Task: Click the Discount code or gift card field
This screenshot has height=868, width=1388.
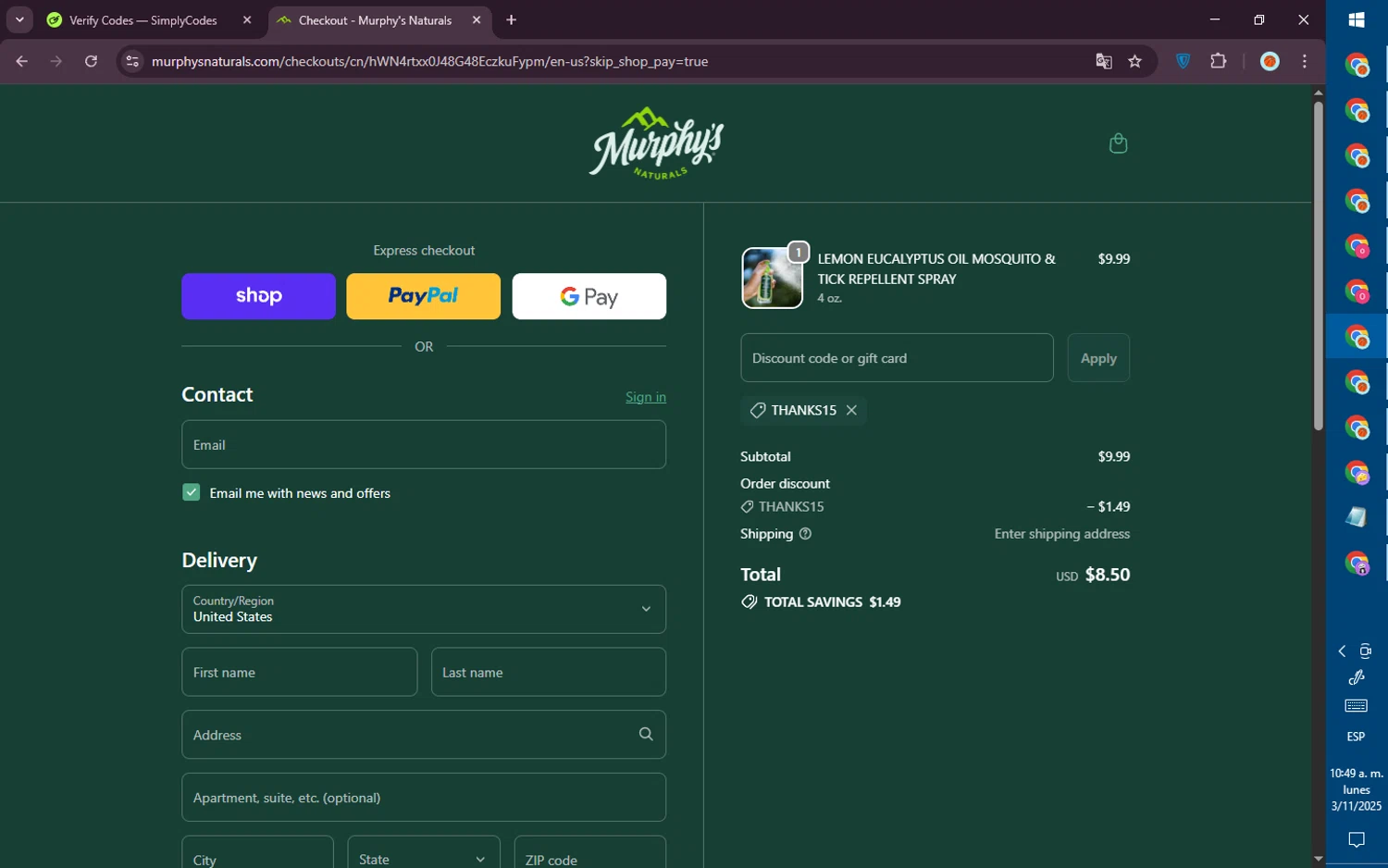Action: click(x=897, y=358)
